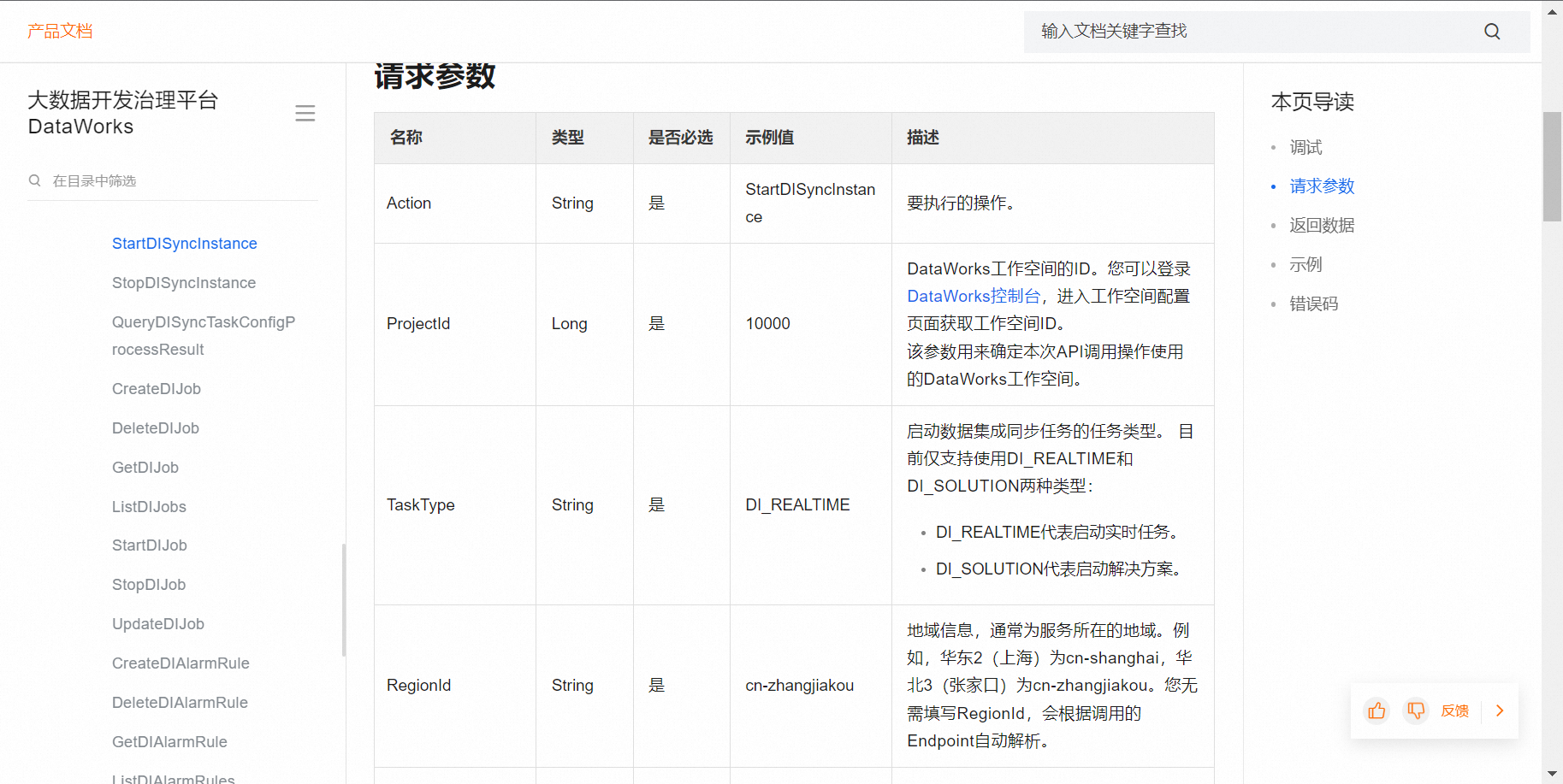Click the 是否必选 column header
This screenshot has width=1563, height=784.
click(x=680, y=138)
